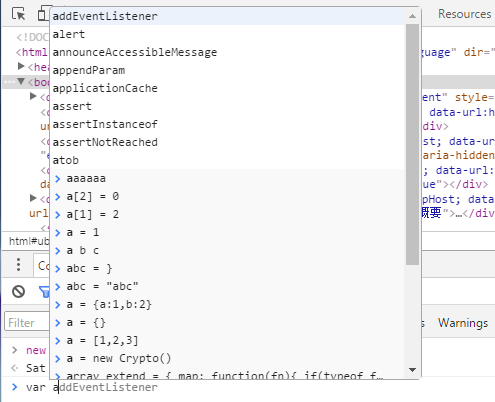Select the html tag in Elements tree
The height and width of the screenshot is (402, 495).
32,52
